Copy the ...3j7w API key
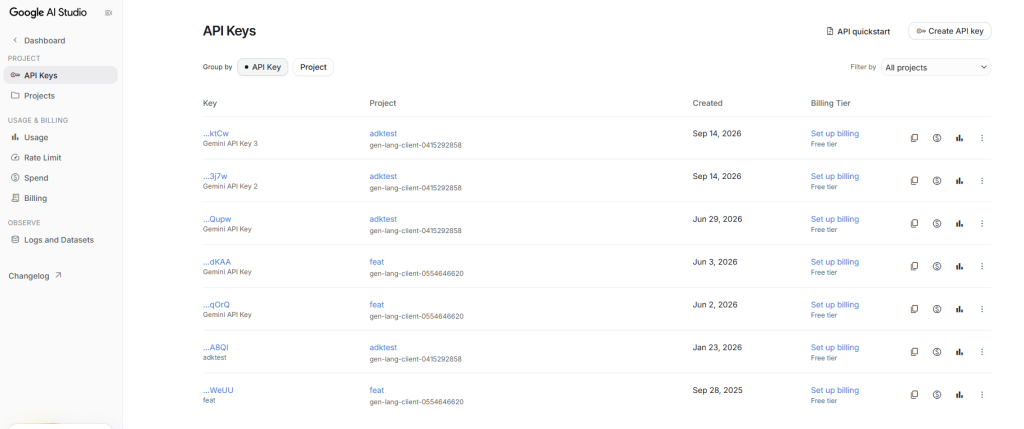This screenshot has width=1024, height=429. [914, 181]
